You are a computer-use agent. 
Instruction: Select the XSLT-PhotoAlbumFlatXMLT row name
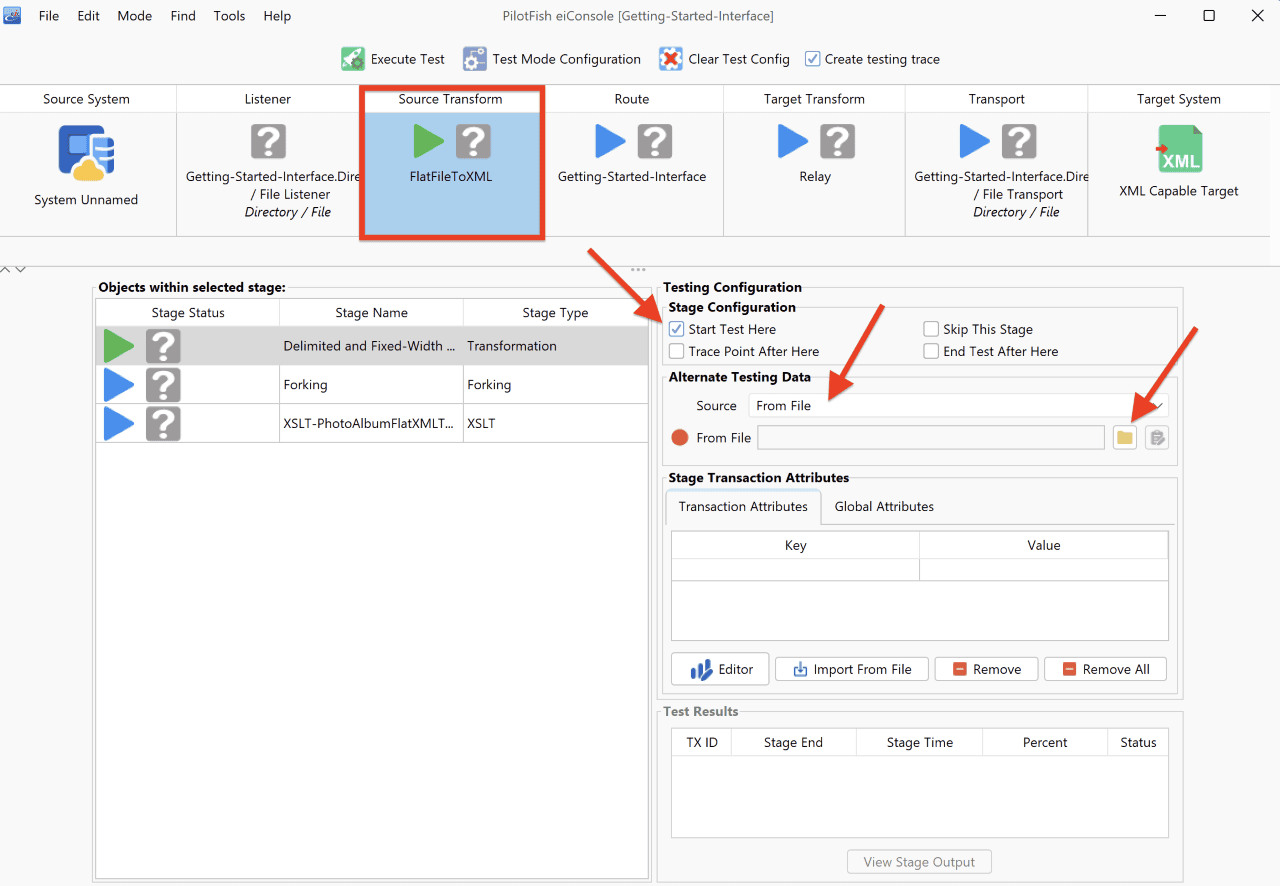tap(371, 424)
